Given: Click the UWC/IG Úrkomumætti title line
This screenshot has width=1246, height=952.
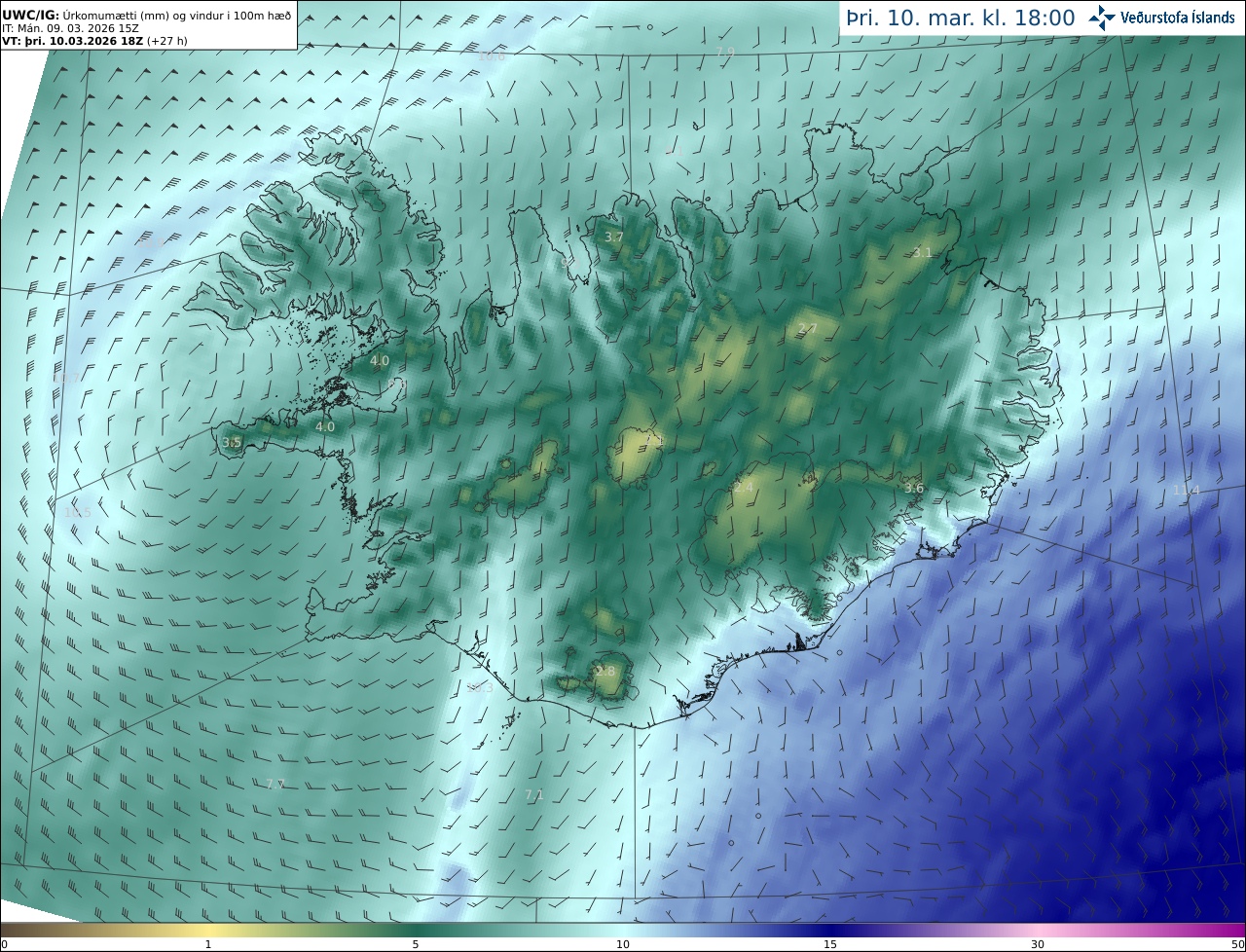Looking at the screenshot, I should tap(146, 15).
